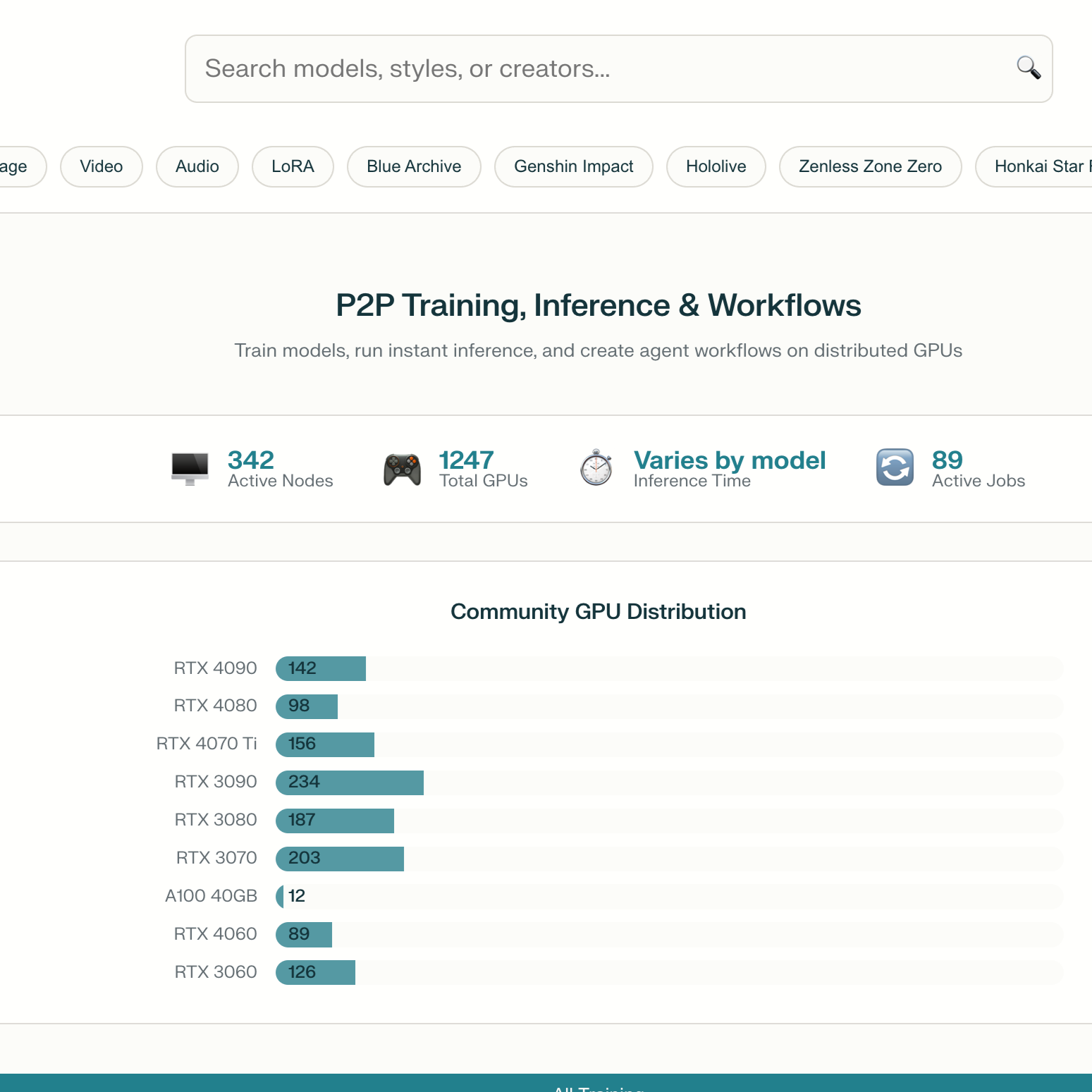Click the 'Inference Time' label

[x=692, y=481]
